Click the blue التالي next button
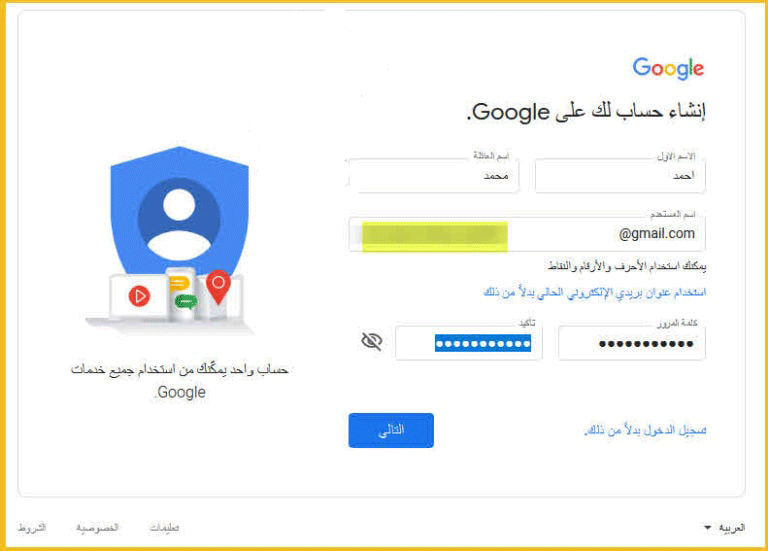Screen dimensions: 768x551 (391, 430)
